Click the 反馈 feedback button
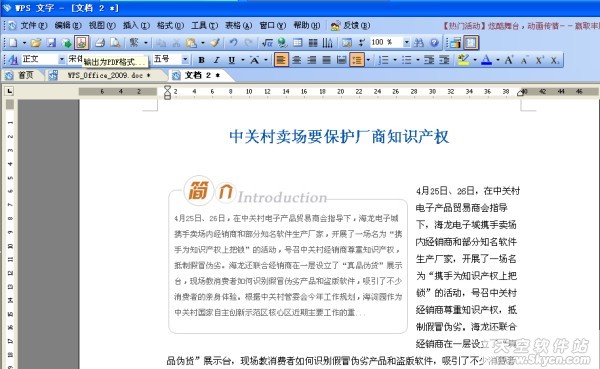 point(351,26)
